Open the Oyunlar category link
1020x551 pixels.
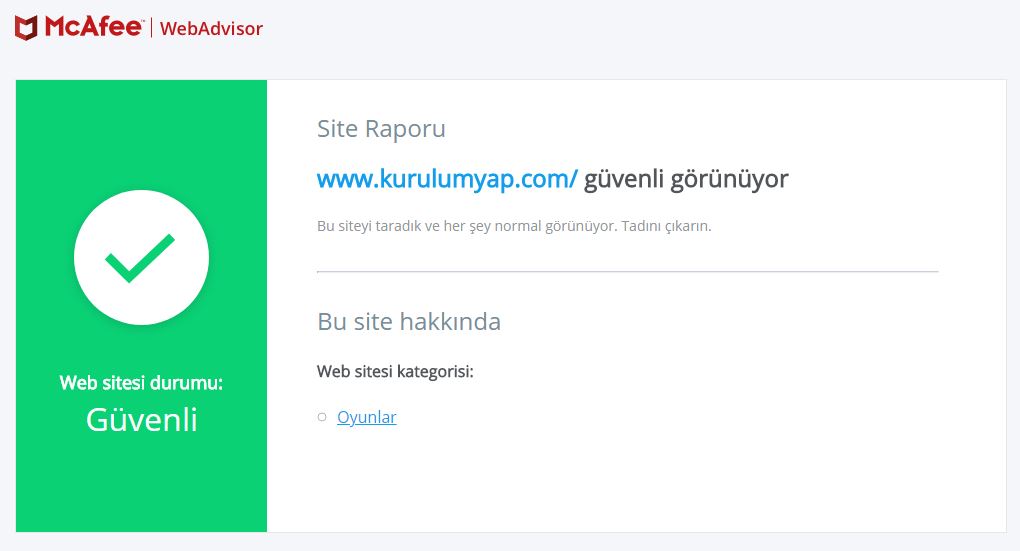pyautogui.click(x=366, y=417)
